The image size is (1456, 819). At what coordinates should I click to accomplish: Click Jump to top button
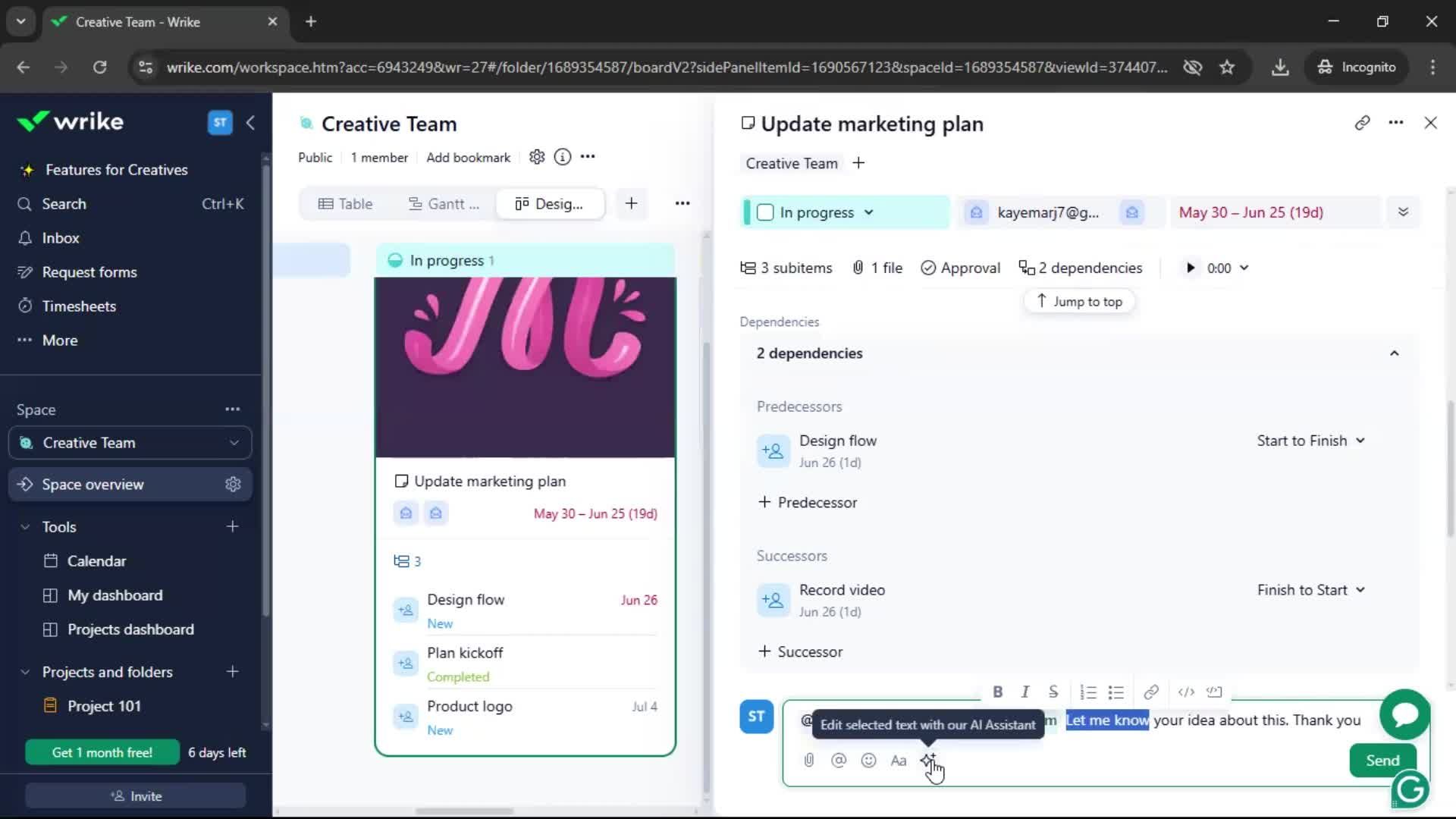click(x=1079, y=301)
